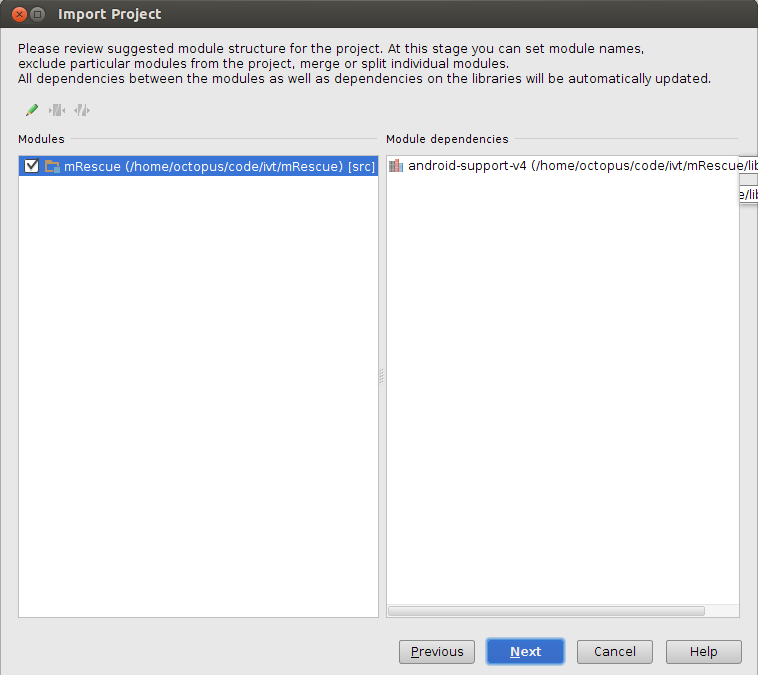The image size is (758, 675).
Task: Click the Module dependencies horizontal scrollbar
Action: coord(546,611)
